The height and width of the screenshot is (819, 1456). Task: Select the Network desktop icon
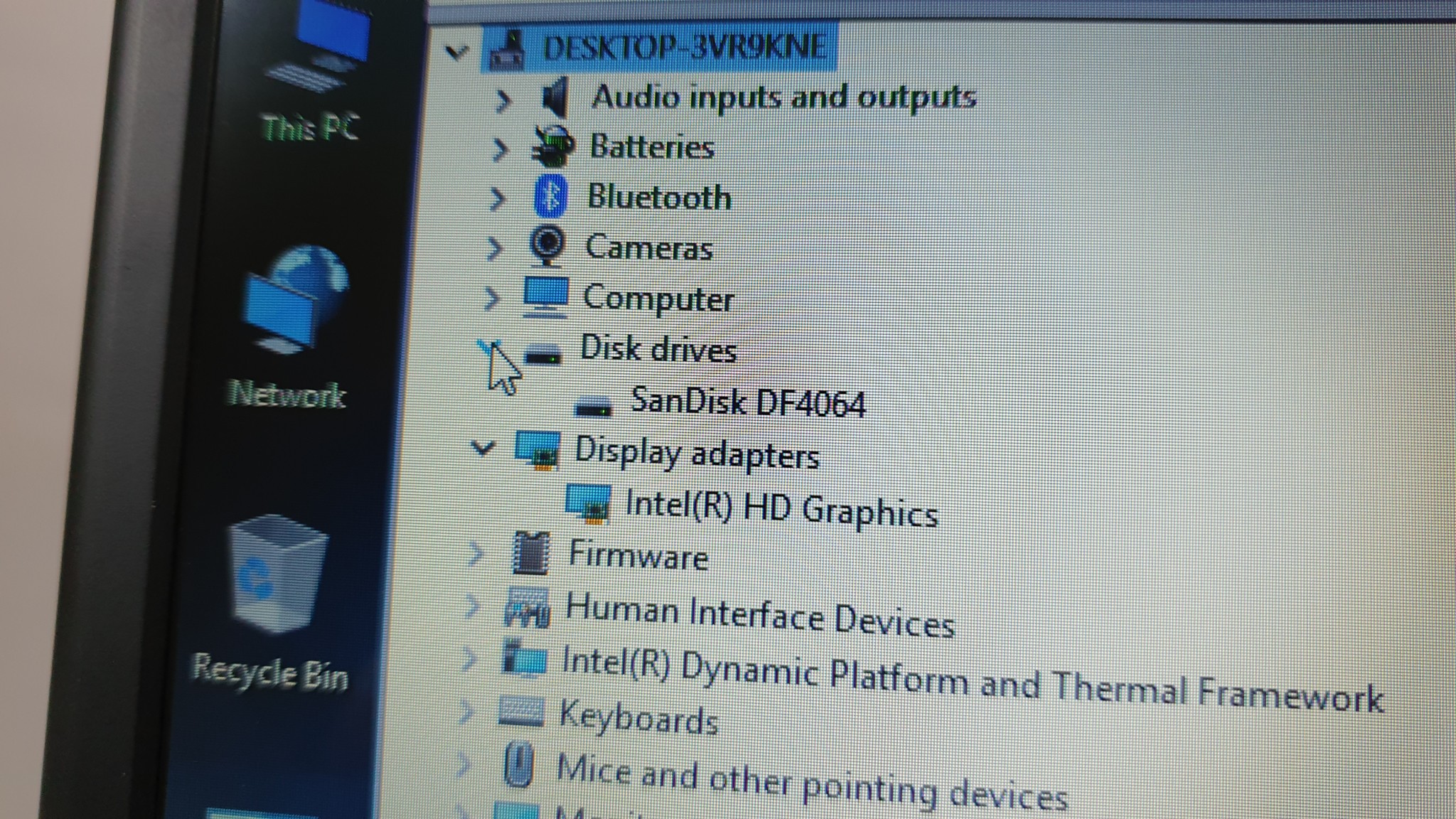[295, 299]
